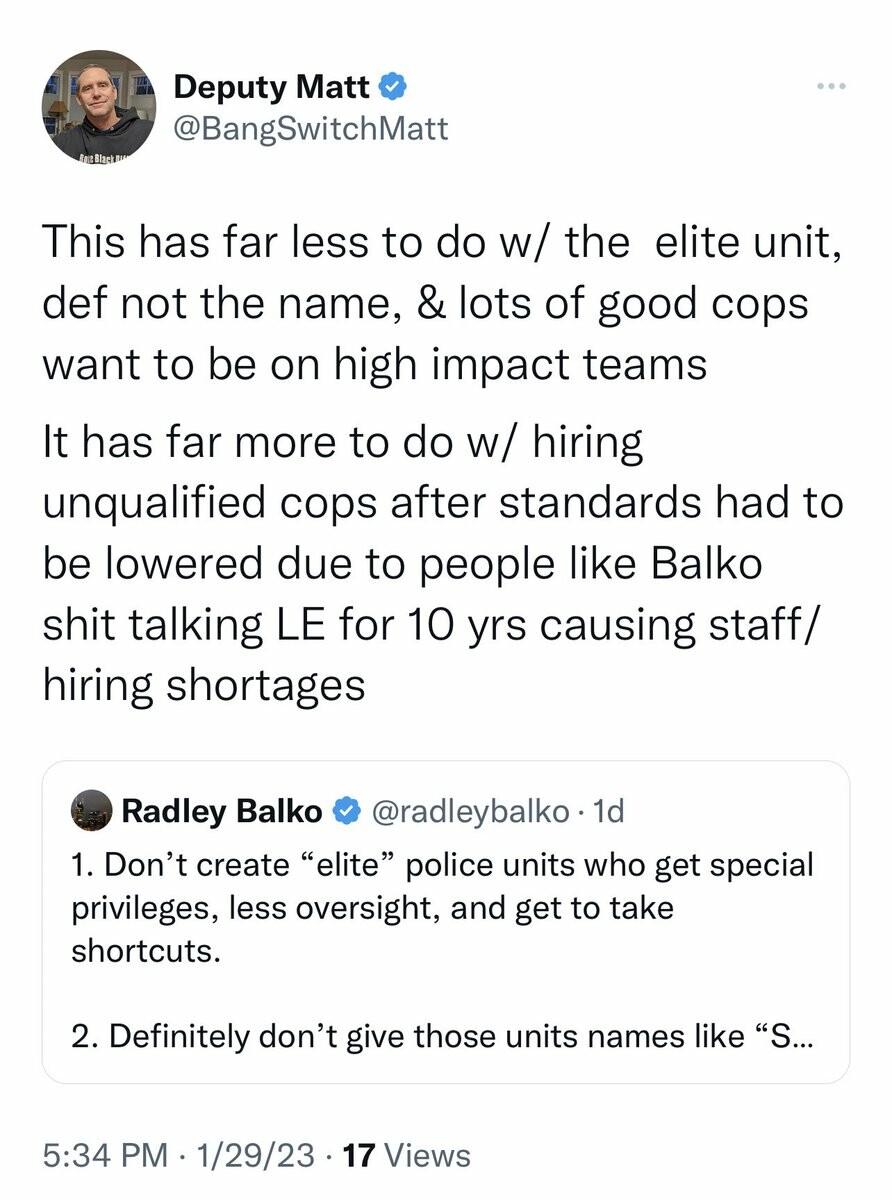Viewport: 892px width, 1200px height.
Task: Open the quoted tweet card's second point
Action: click(x=443, y=1036)
